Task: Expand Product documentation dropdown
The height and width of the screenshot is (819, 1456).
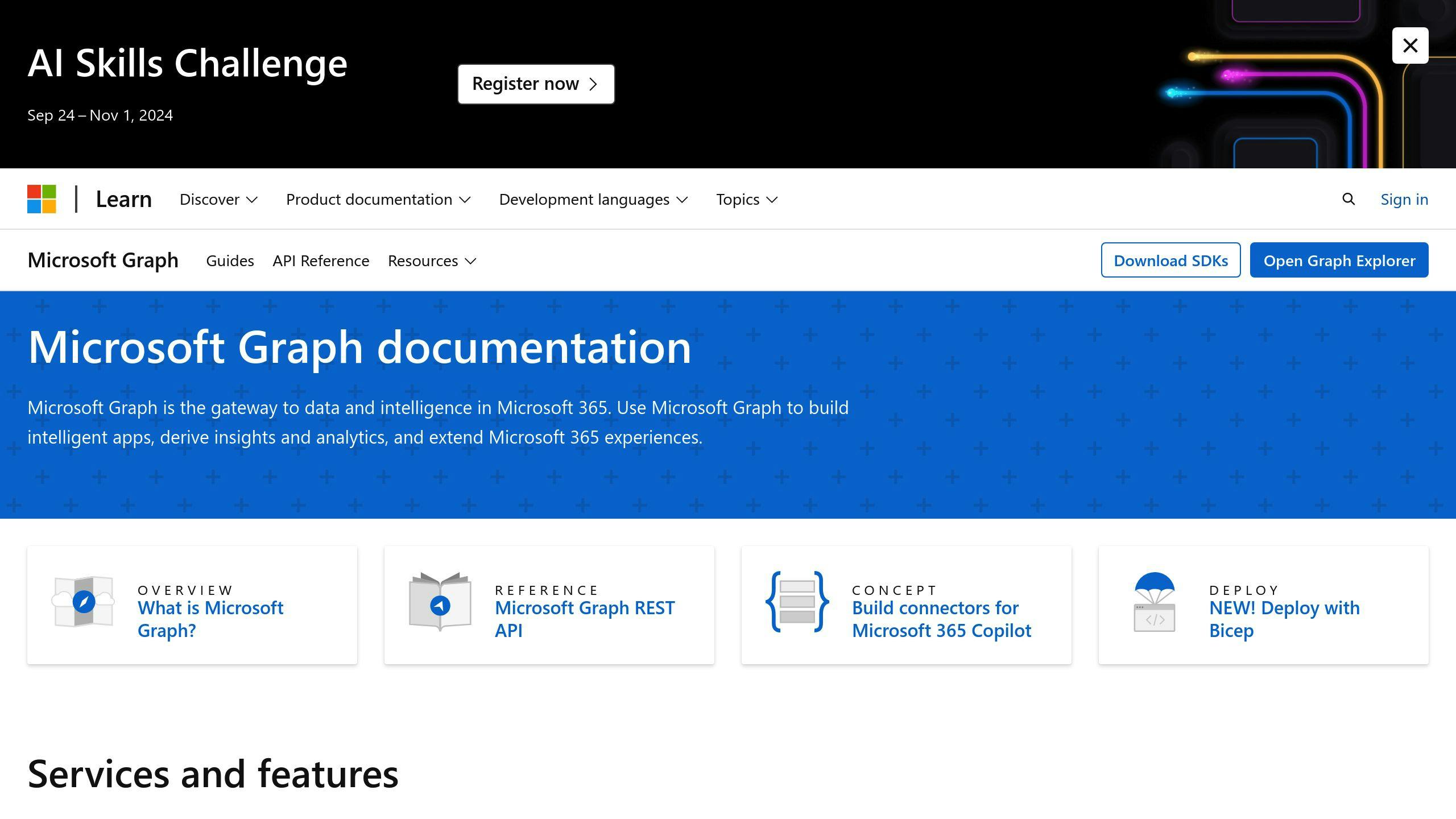Action: coord(378,199)
